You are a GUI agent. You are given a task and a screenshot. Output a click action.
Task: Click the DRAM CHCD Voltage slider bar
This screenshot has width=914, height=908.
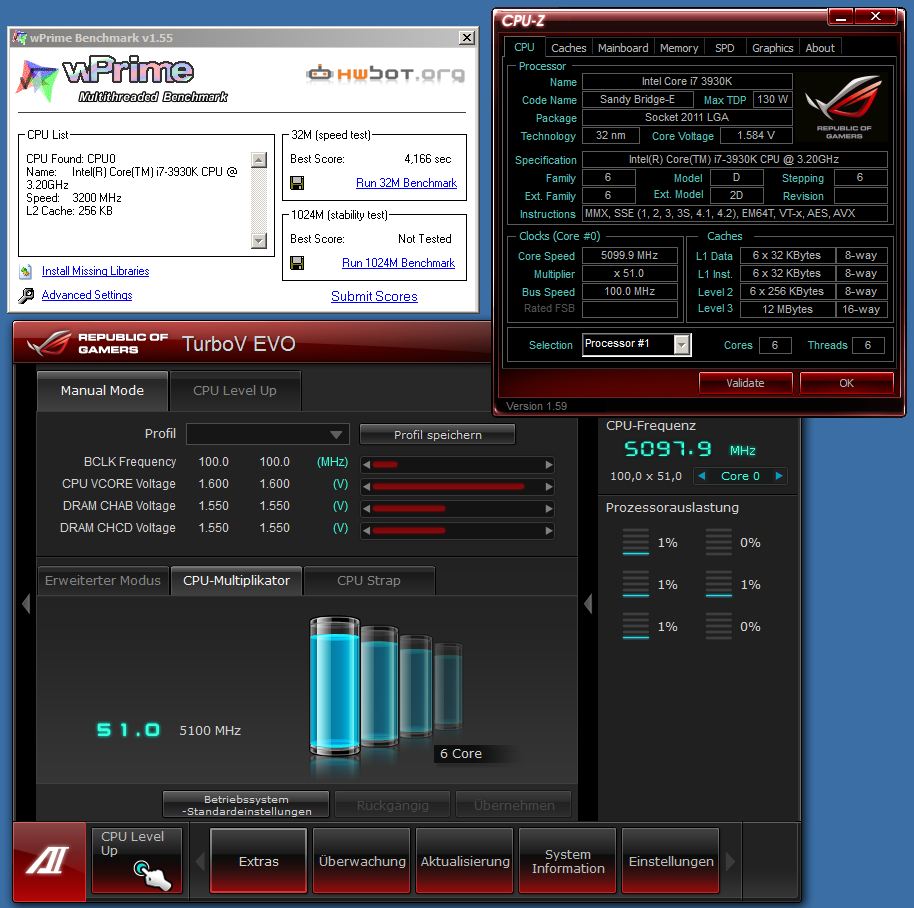click(x=458, y=531)
